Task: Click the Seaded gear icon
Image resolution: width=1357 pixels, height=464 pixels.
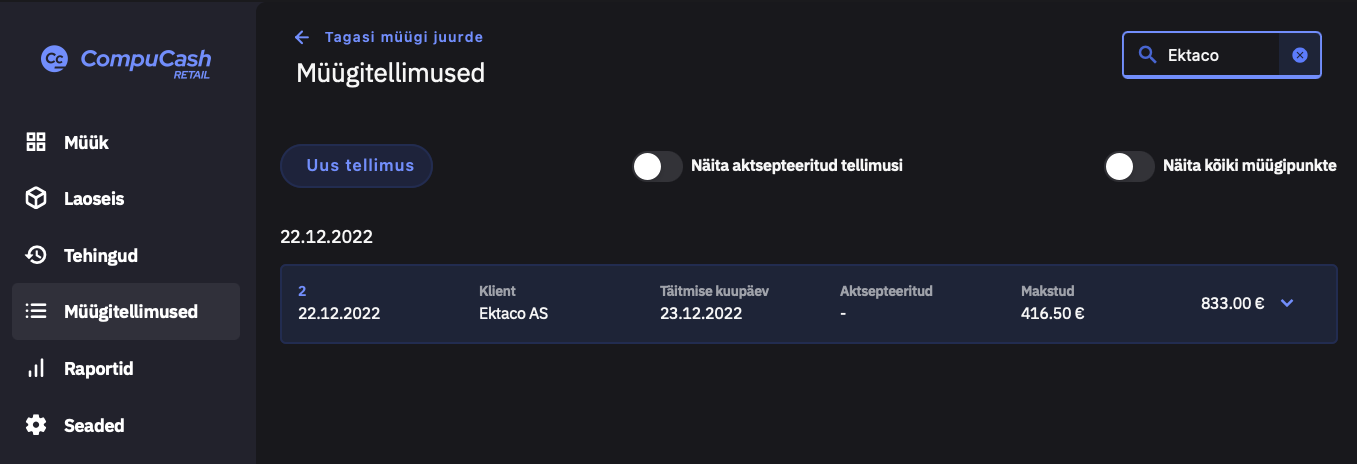Action: [x=36, y=425]
